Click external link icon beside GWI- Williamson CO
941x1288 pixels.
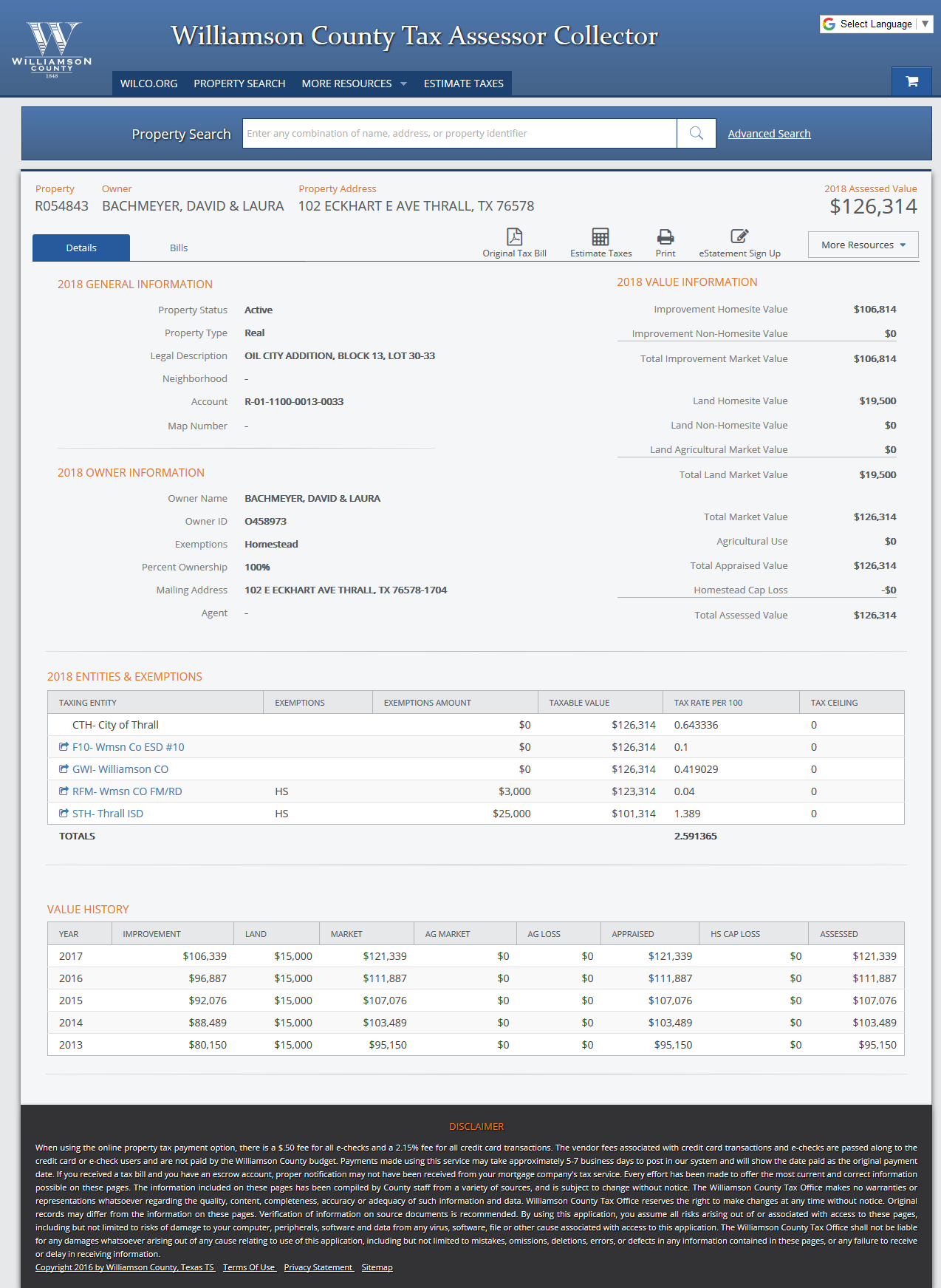coord(64,769)
